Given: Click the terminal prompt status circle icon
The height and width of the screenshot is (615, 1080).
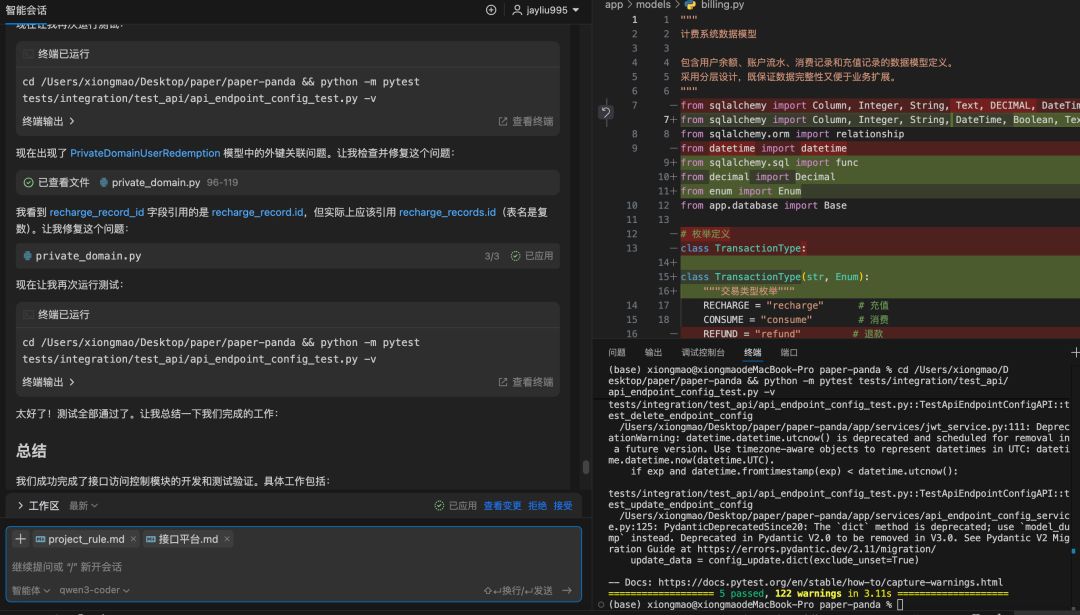Looking at the screenshot, I should coord(601,605).
